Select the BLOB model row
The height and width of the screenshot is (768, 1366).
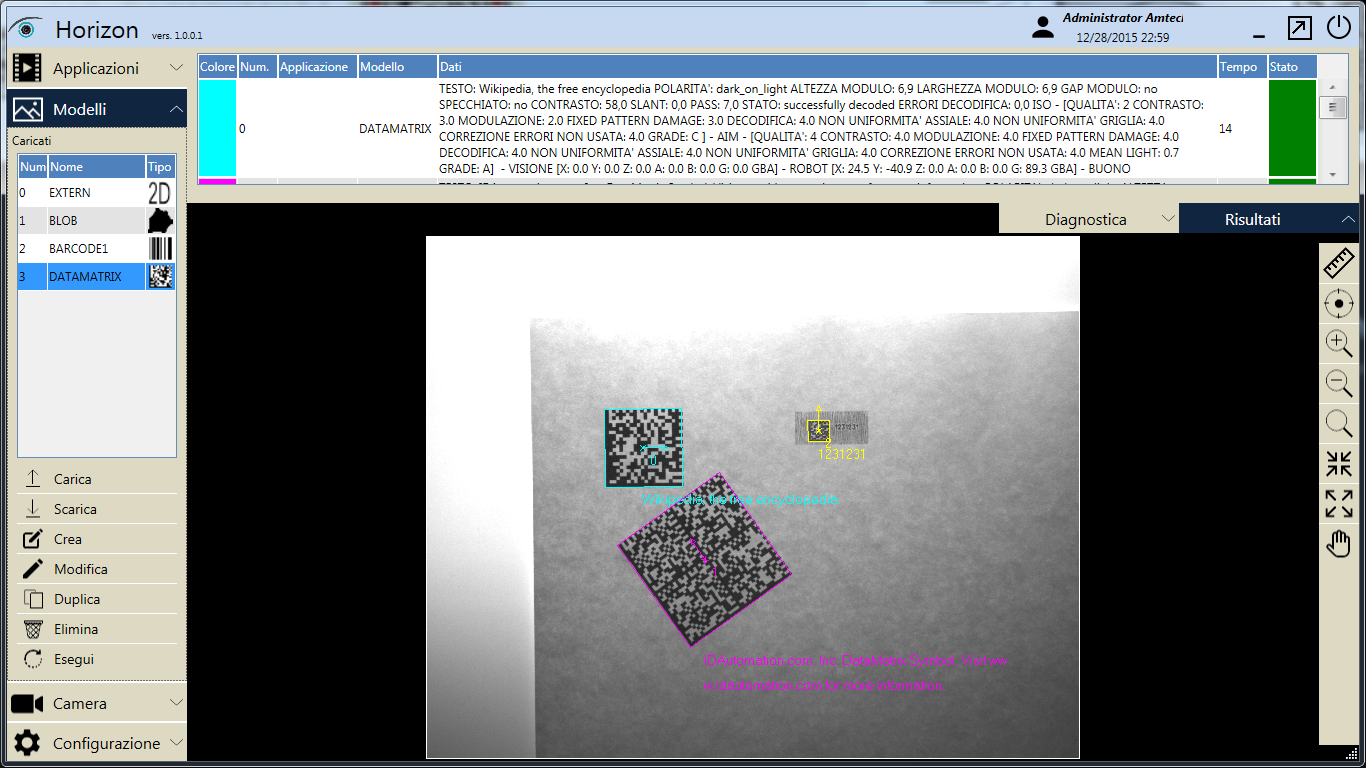(x=96, y=221)
